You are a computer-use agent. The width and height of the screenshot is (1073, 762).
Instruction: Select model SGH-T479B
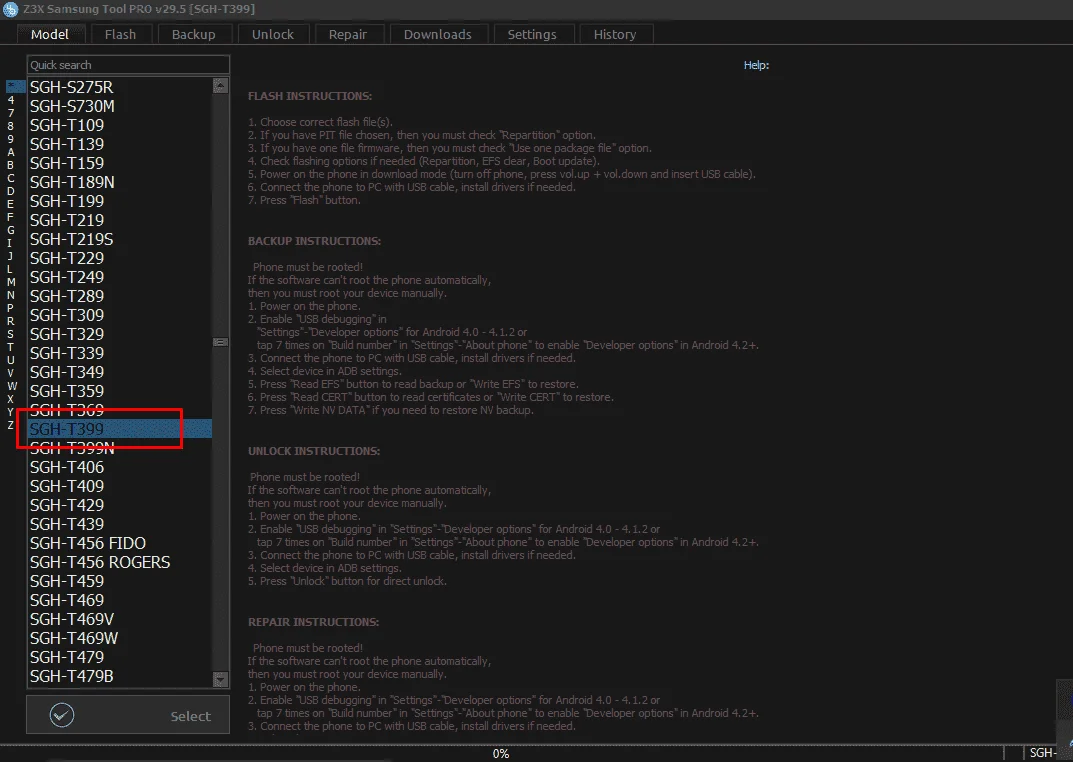click(x=120, y=676)
